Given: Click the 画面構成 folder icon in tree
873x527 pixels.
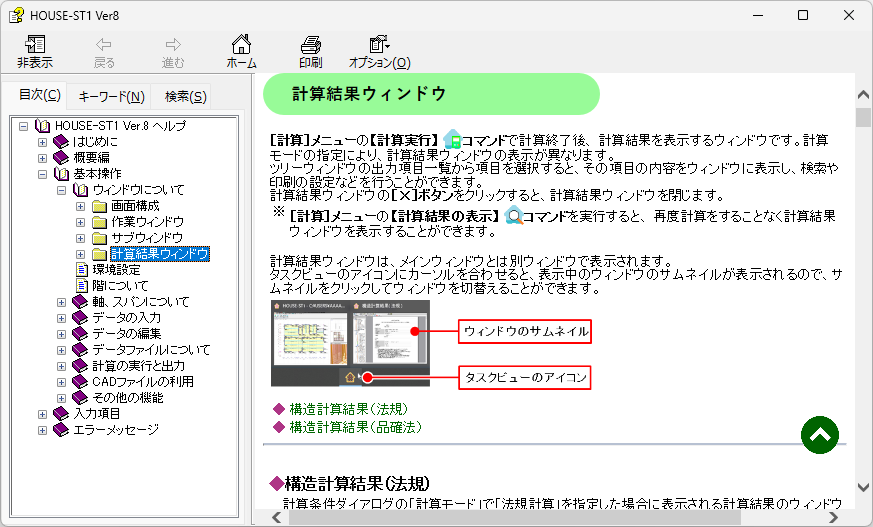Looking at the screenshot, I should 99,206.
